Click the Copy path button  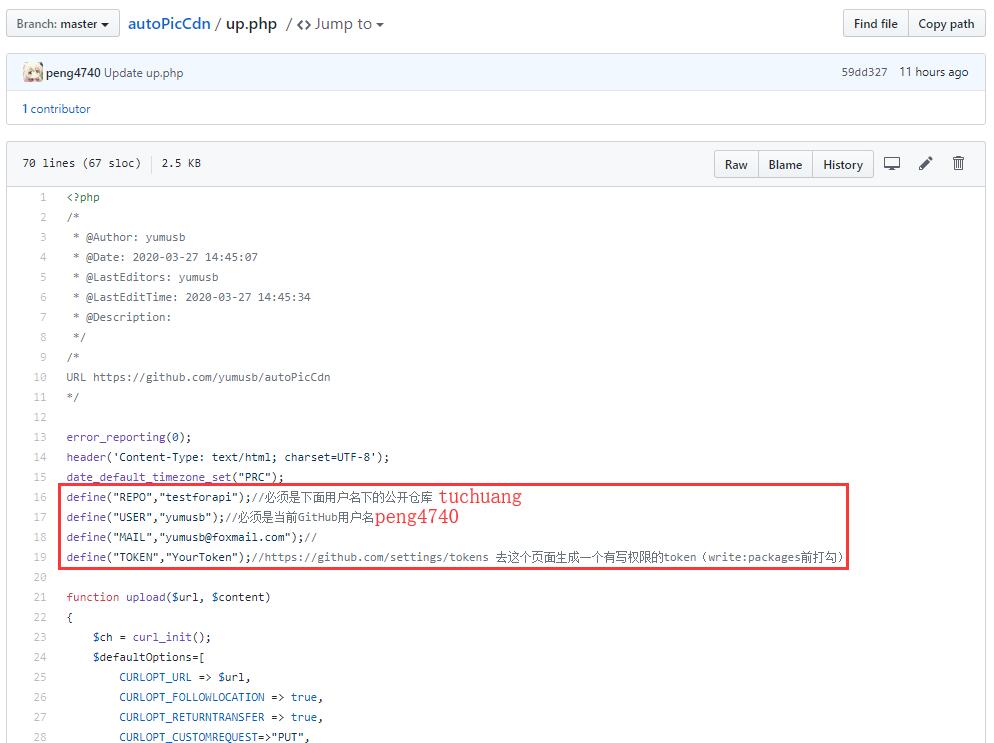pyautogui.click(x=946, y=23)
